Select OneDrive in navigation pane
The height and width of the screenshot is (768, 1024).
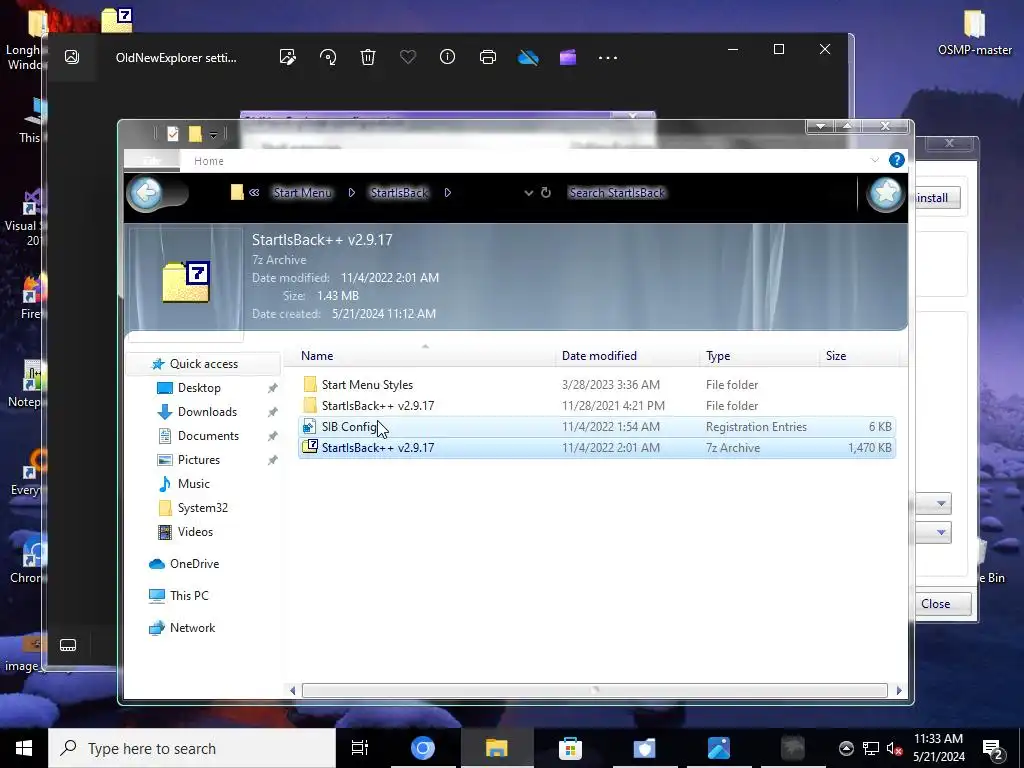pos(194,564)
